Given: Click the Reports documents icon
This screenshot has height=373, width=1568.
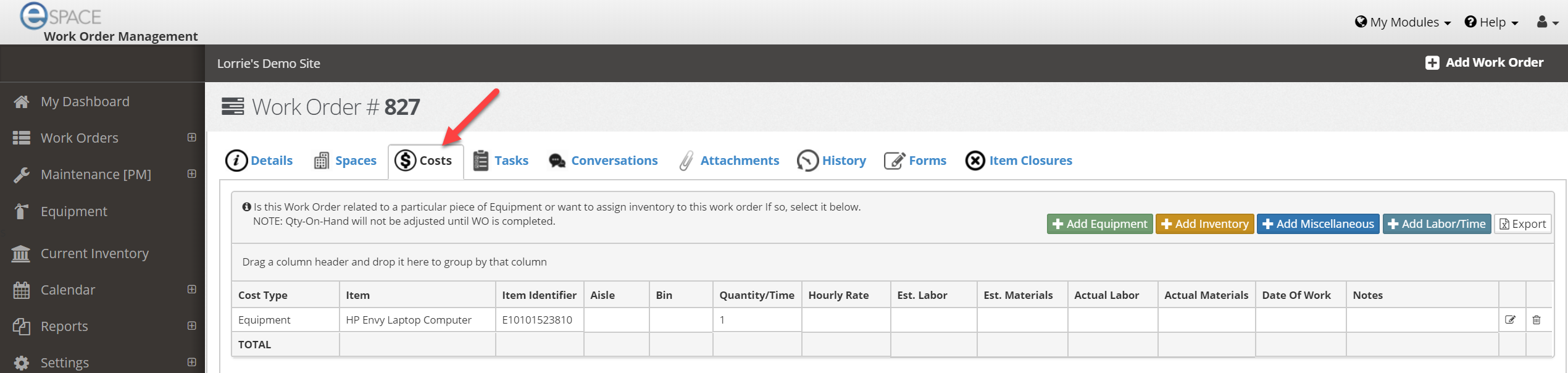Looking at the screenshot, I should (22, 326).
